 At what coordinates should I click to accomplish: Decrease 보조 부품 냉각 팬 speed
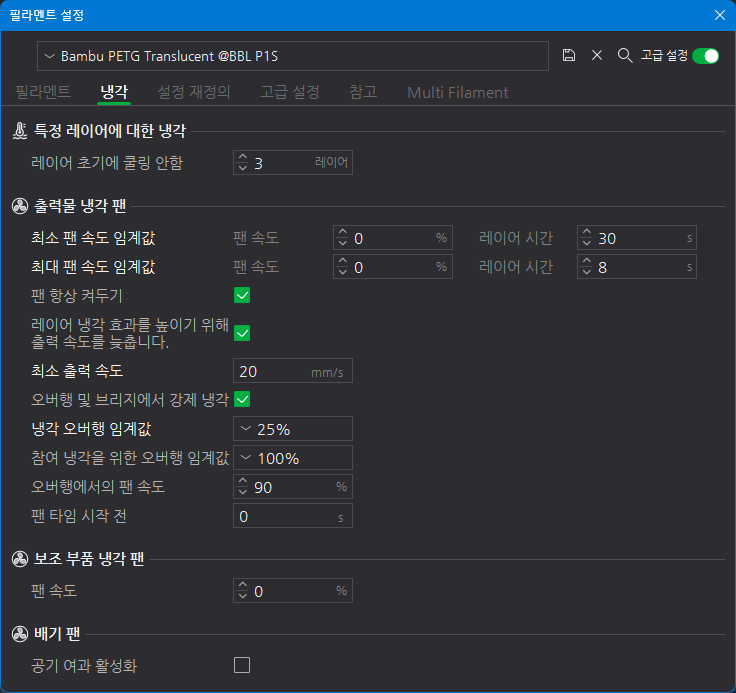(x=242, y=596)
